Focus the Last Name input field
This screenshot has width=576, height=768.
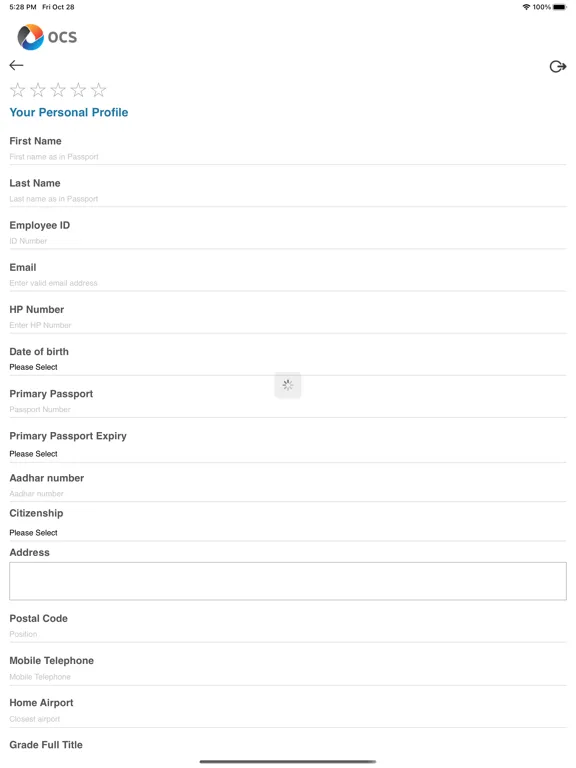pyautogui.click(x=288, y=199)
